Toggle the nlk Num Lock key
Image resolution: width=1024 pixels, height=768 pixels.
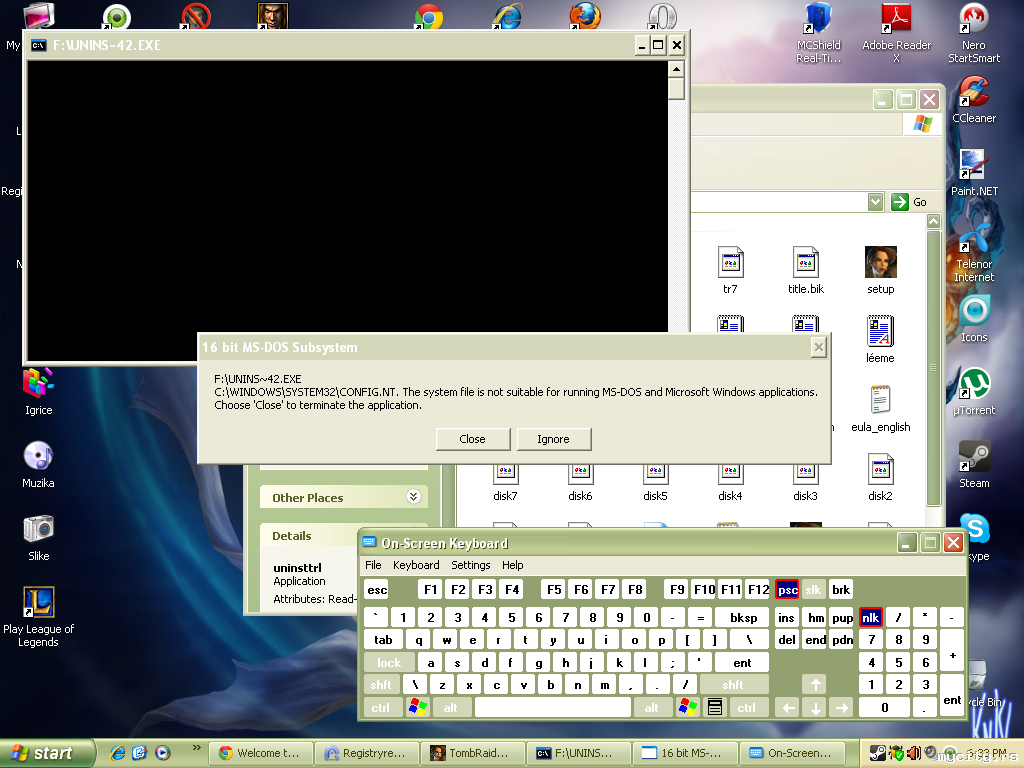871,617
